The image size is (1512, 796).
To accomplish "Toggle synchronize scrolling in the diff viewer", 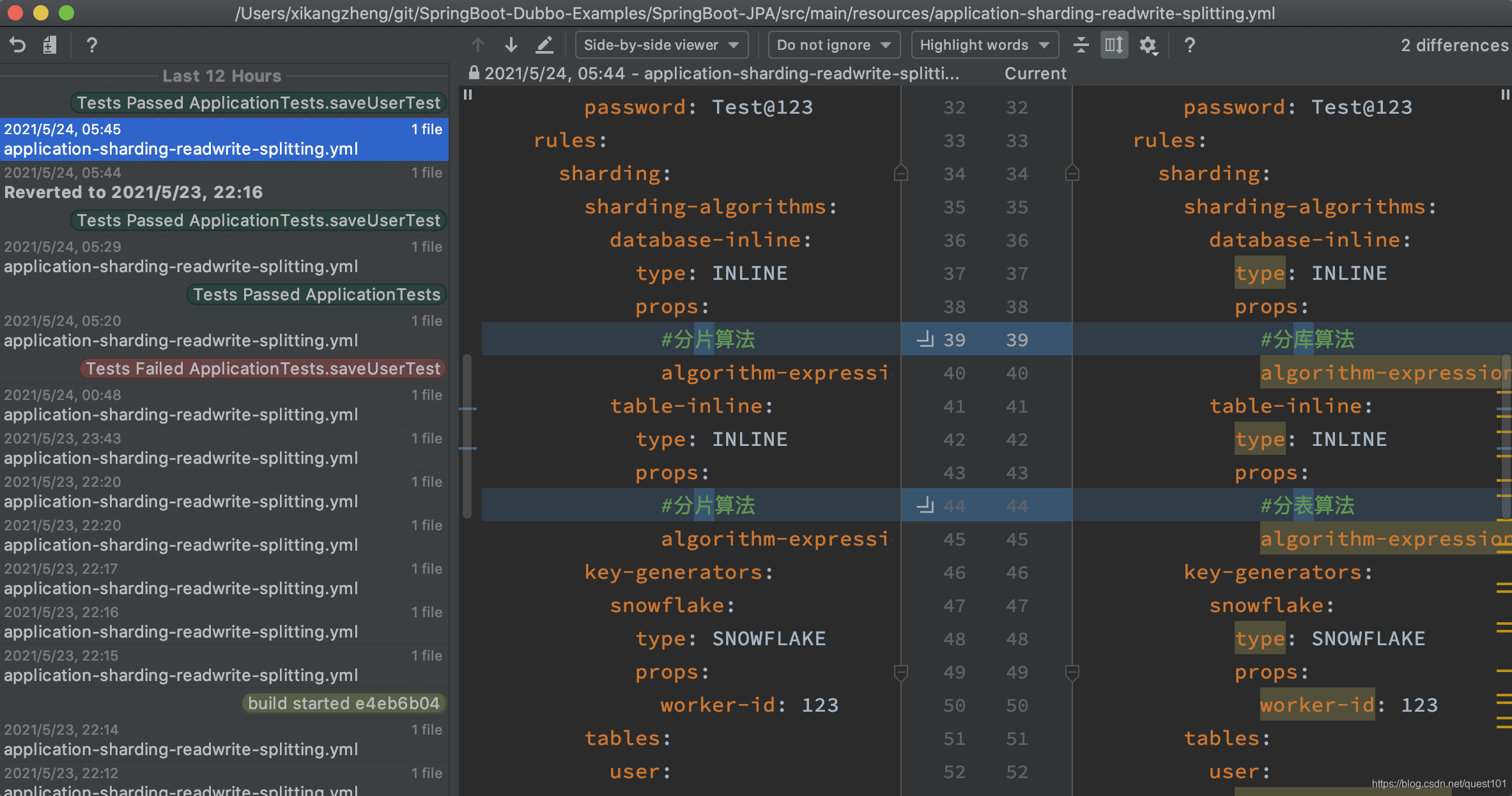I will (x=1114, y=45).
